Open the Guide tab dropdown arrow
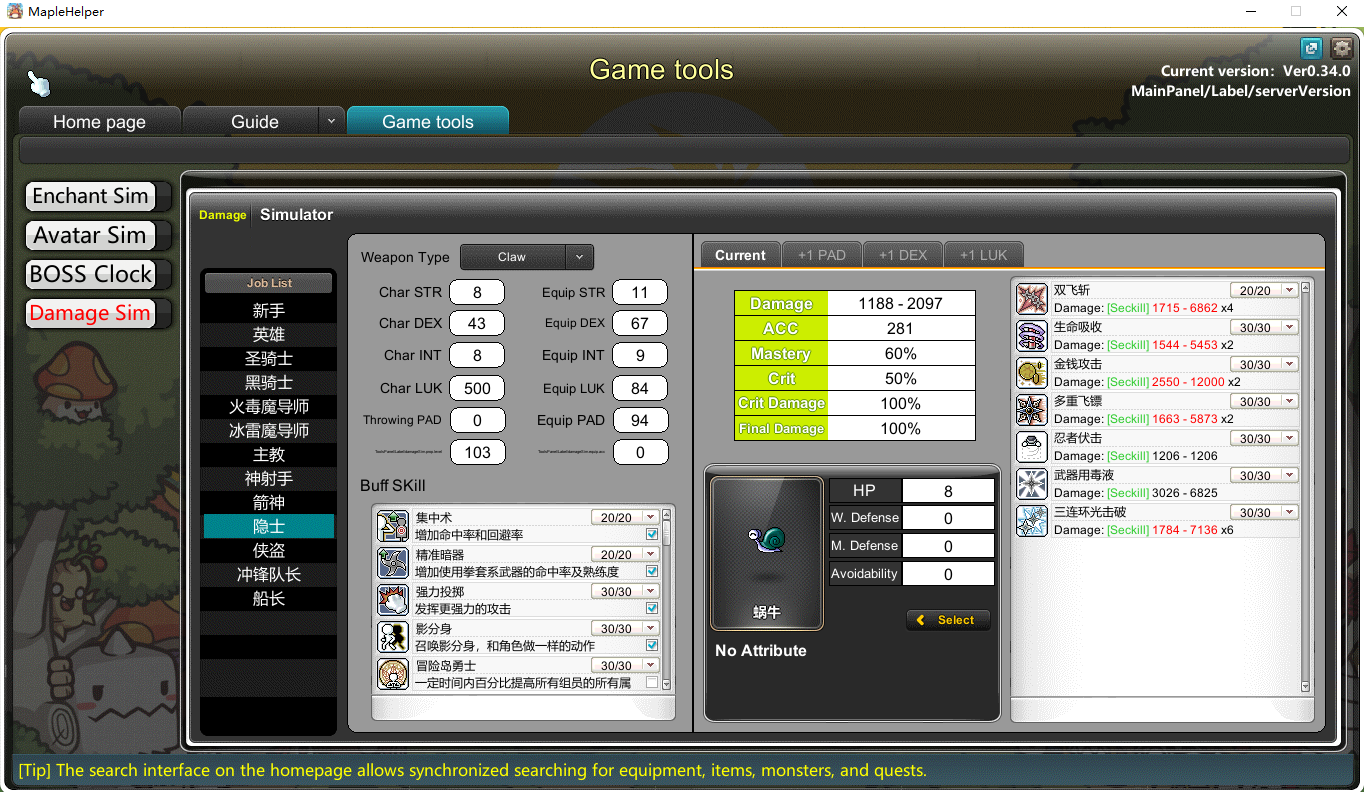This screenshot has height=792, width=1364. [x=331, y=121]
